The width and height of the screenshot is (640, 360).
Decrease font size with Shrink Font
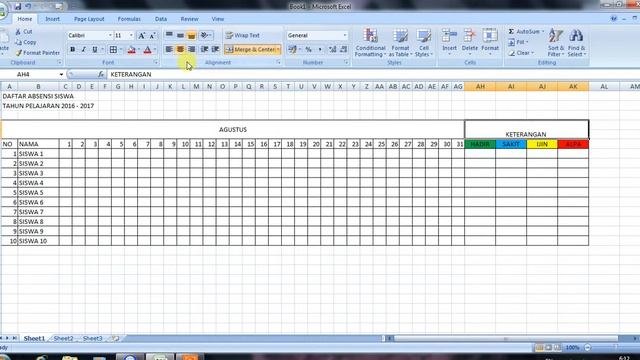[x=152, y=36]
